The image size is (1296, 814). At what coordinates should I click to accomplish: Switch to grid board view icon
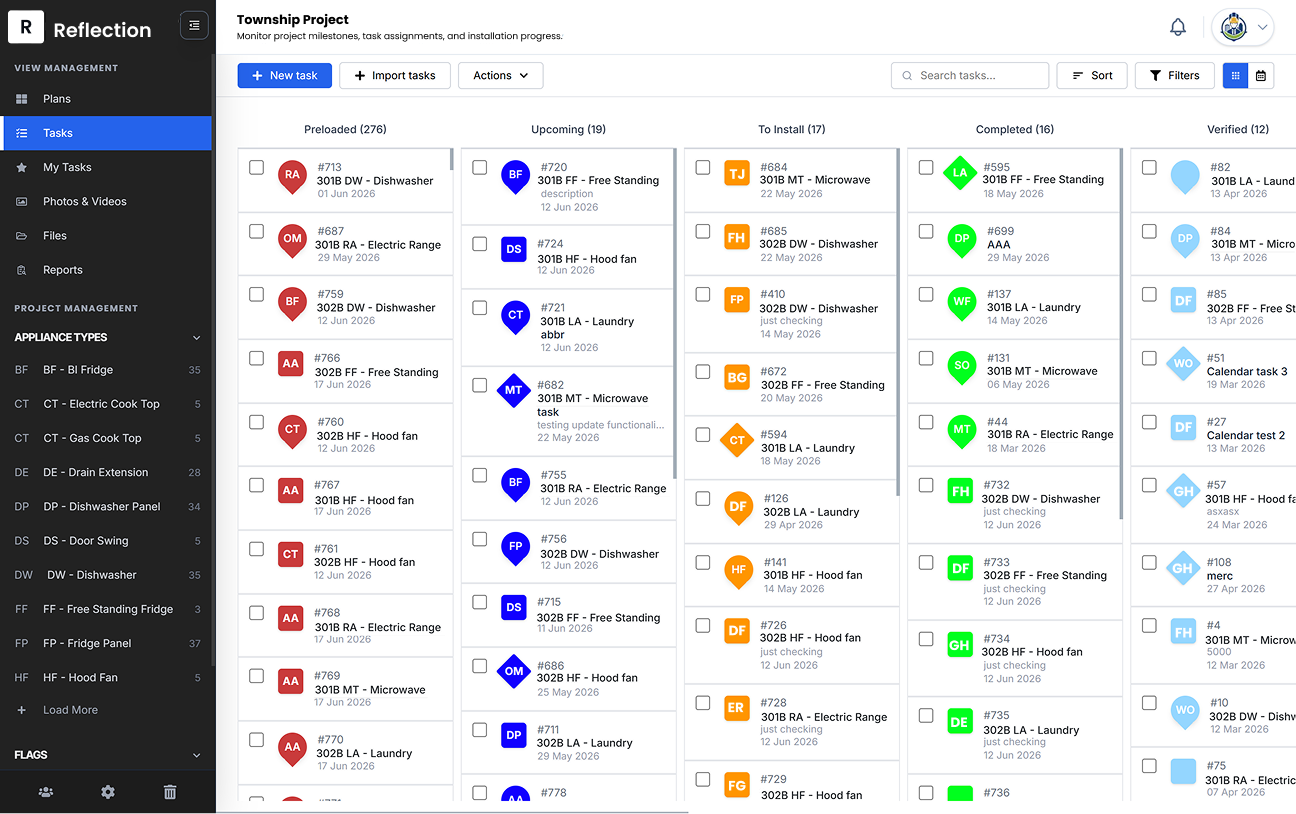tap(1236, 75)
